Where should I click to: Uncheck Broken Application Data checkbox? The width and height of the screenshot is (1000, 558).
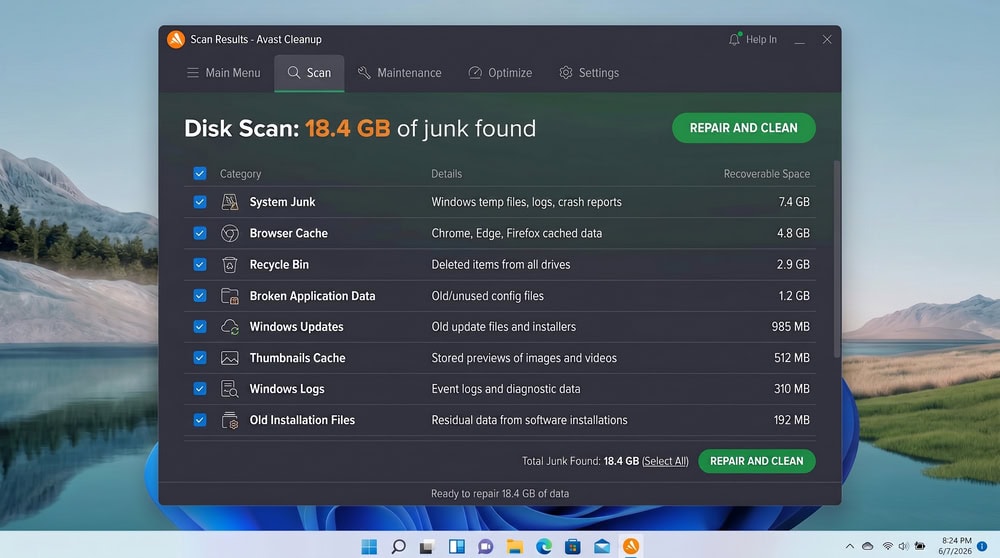(x=200, y=296)
